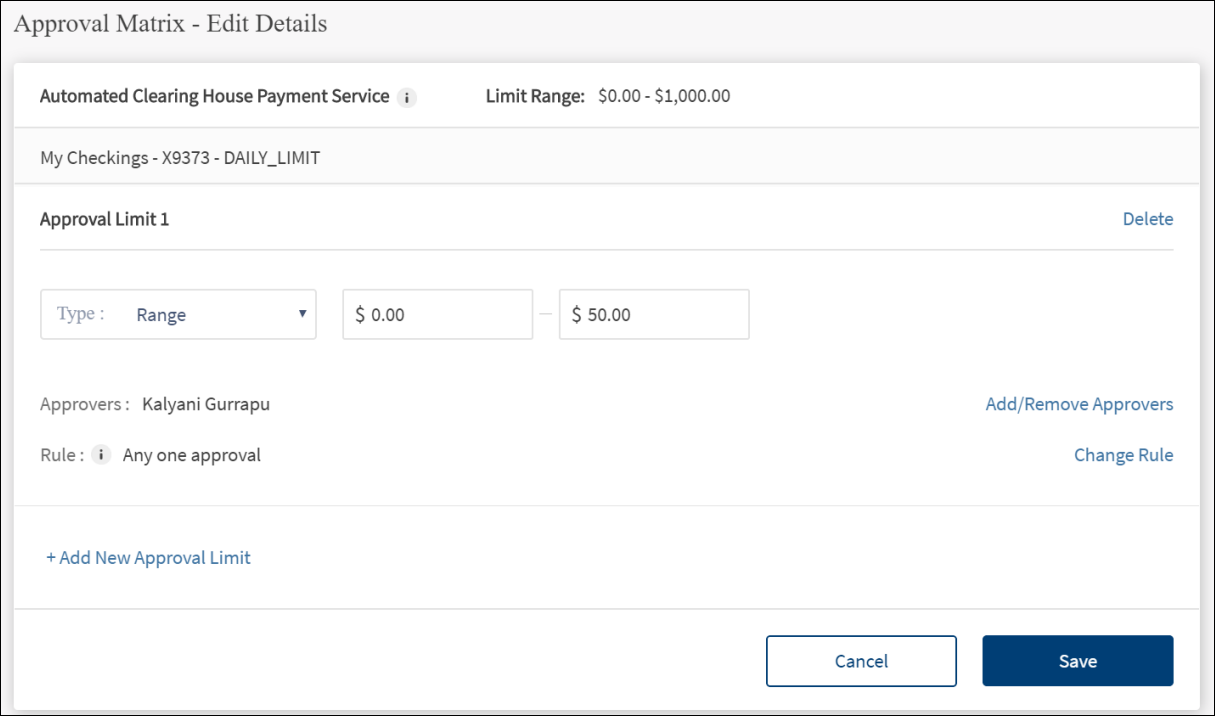Add a new approval limit
Screen dimensions: 1215x716
point(148,558)
